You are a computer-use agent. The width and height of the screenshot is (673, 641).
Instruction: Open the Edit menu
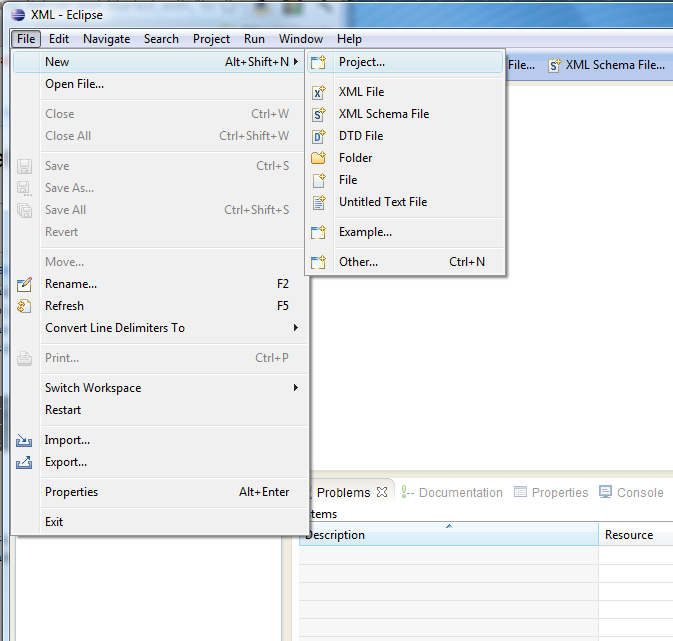[59, 39]
